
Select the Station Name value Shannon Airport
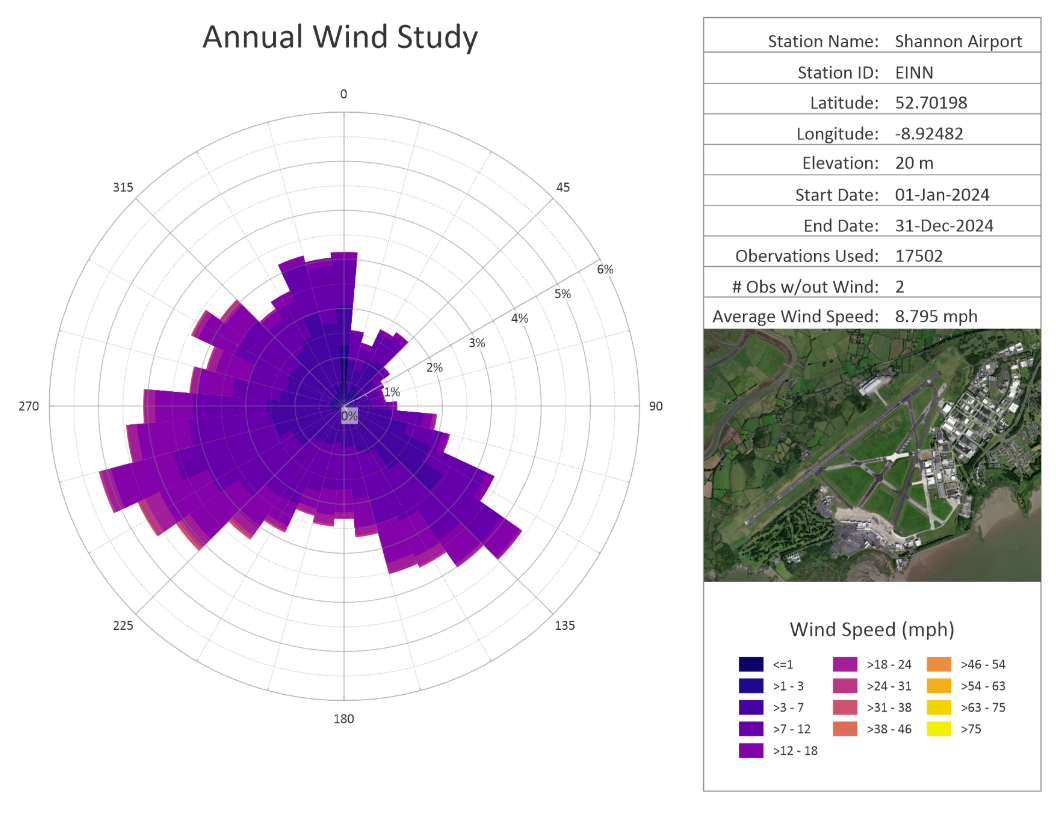958,41
